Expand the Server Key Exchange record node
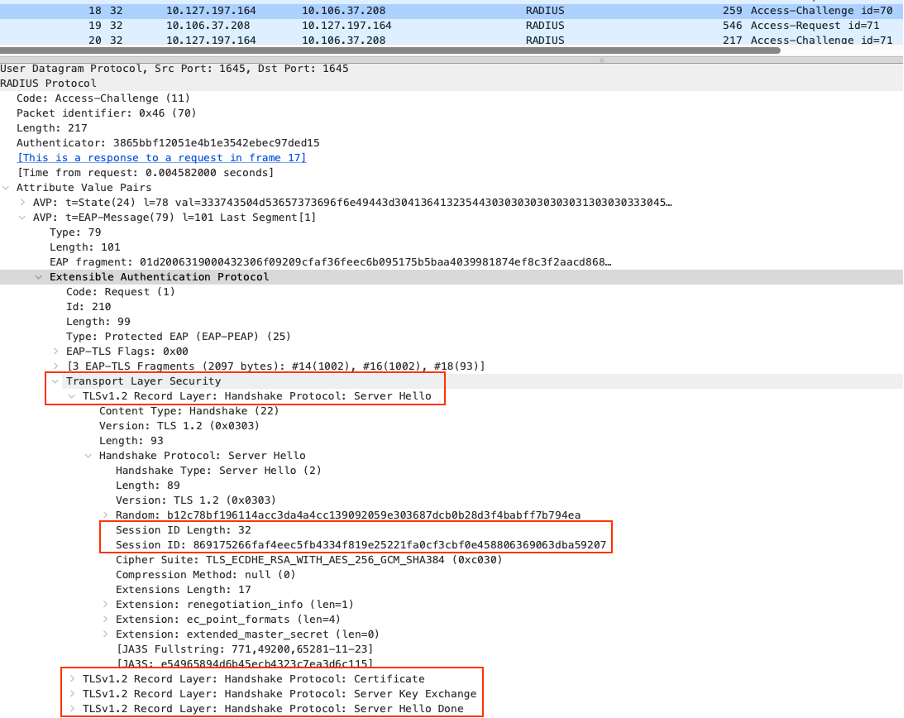The width and height of the screenshot is (904, 718). coord(72,694)
